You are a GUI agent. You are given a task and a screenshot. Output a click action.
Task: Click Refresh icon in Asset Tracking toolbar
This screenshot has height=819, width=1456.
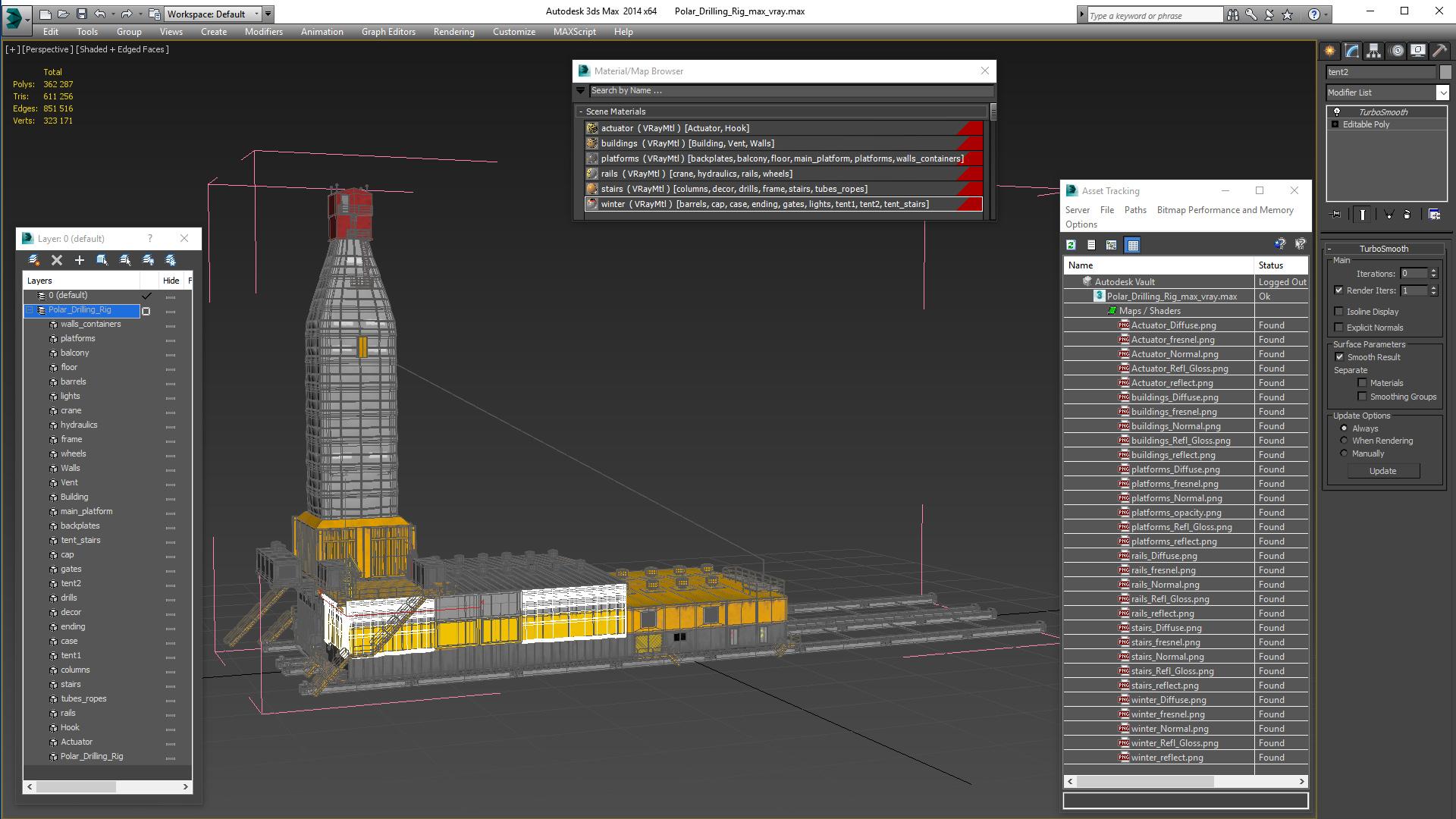click(x=1071, y=245)
